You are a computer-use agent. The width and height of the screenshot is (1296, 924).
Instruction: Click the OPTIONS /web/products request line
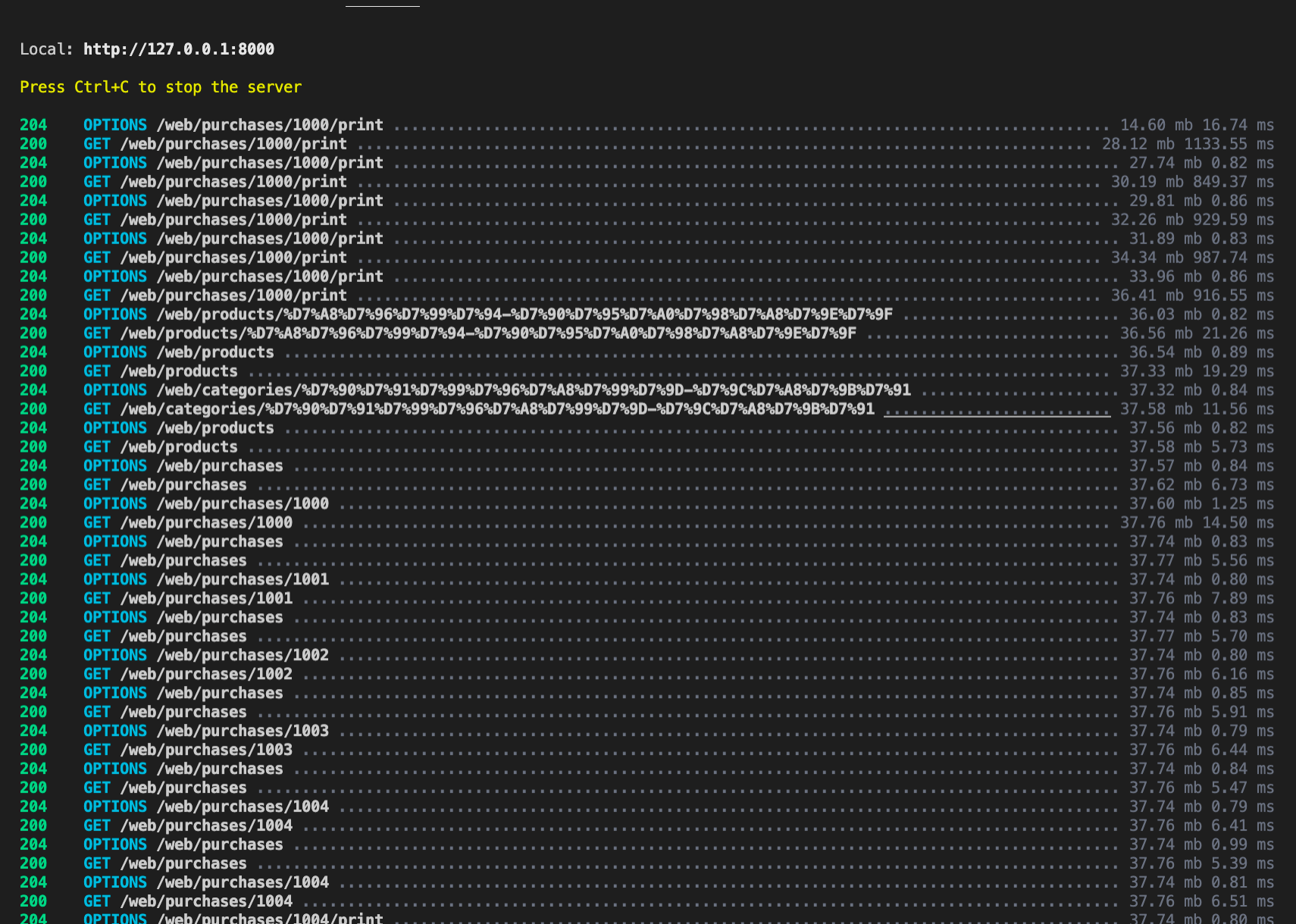(x=178, y=352)
